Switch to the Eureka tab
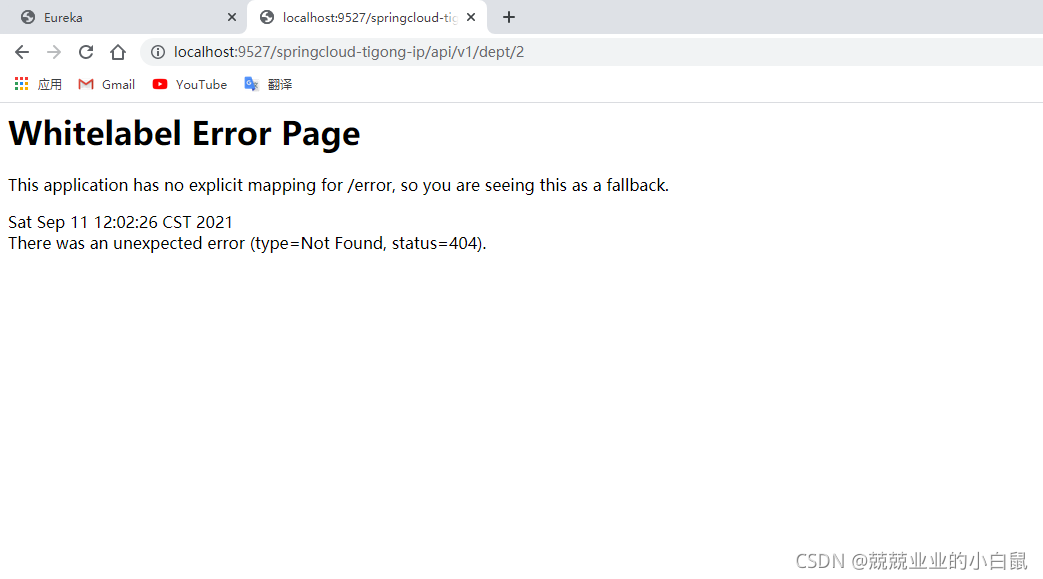 tap(124, 17)
